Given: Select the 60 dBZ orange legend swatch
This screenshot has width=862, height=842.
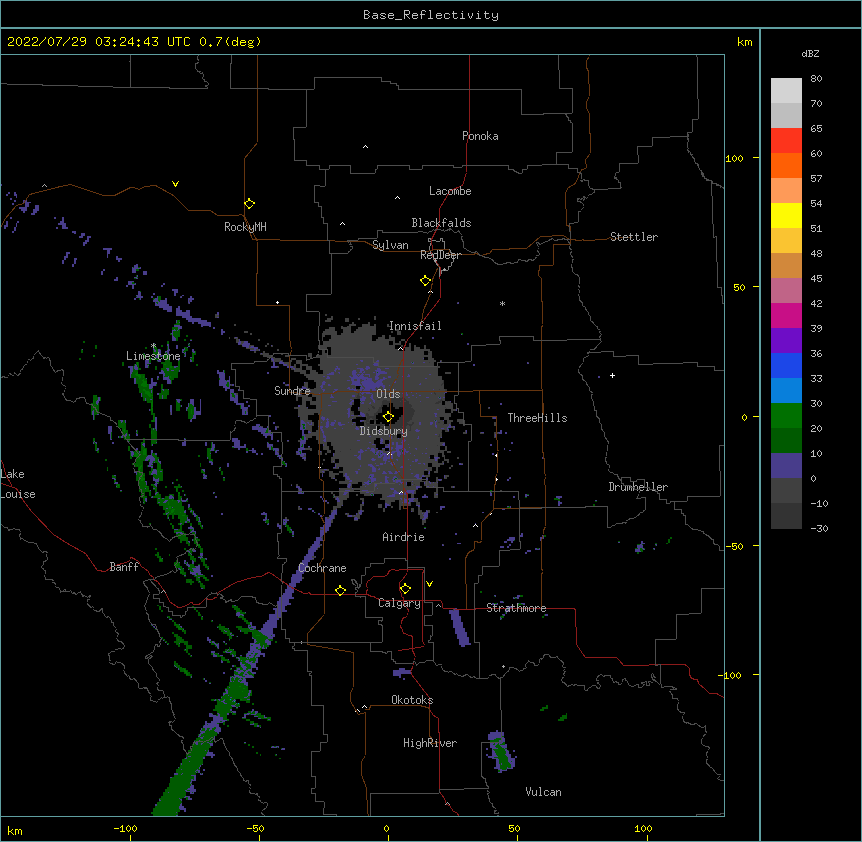Looking at the screenshot, I should pos(786,165).
